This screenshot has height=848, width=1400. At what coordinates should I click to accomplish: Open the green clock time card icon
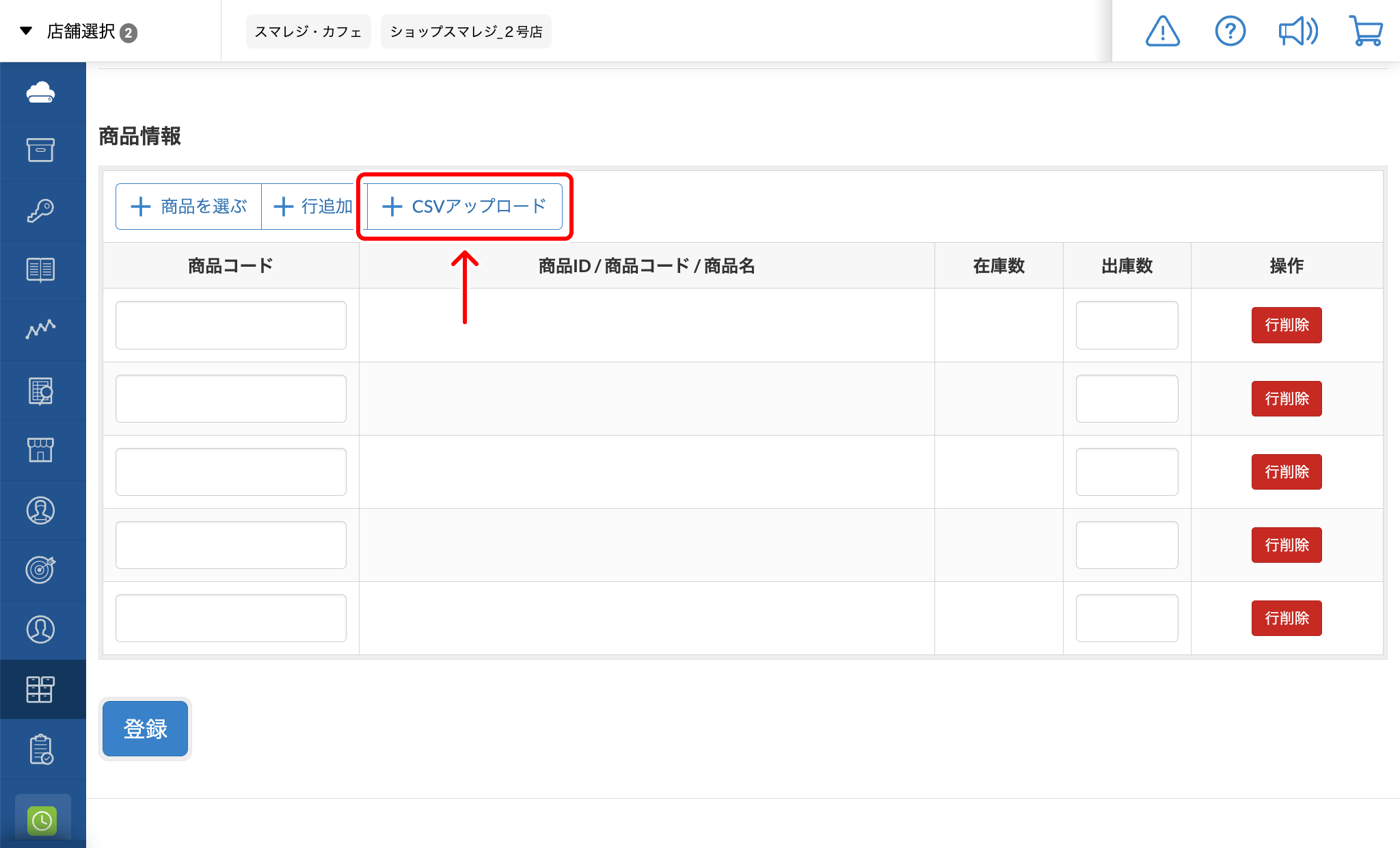coord(42,820)
